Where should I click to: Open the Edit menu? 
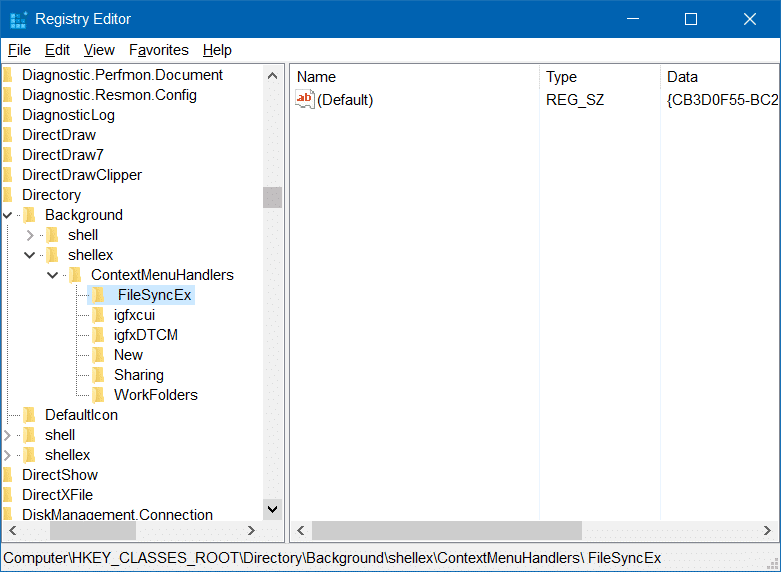(x=57, y=50)
